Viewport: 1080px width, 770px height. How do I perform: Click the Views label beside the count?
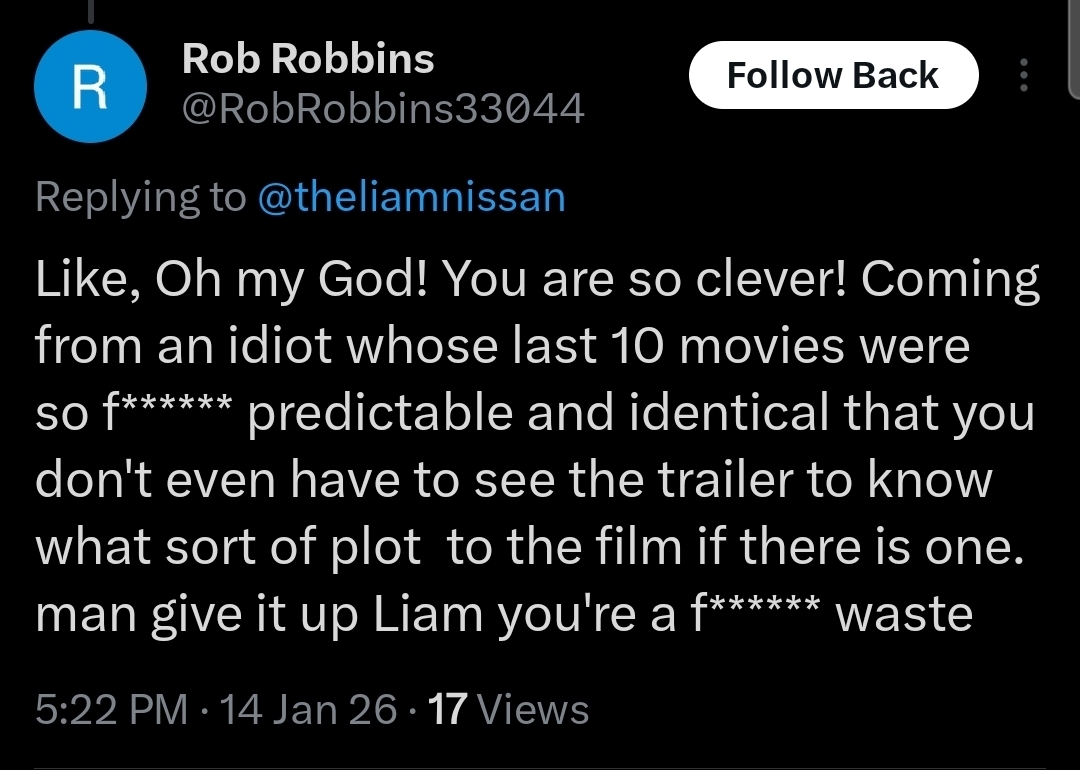533,710
